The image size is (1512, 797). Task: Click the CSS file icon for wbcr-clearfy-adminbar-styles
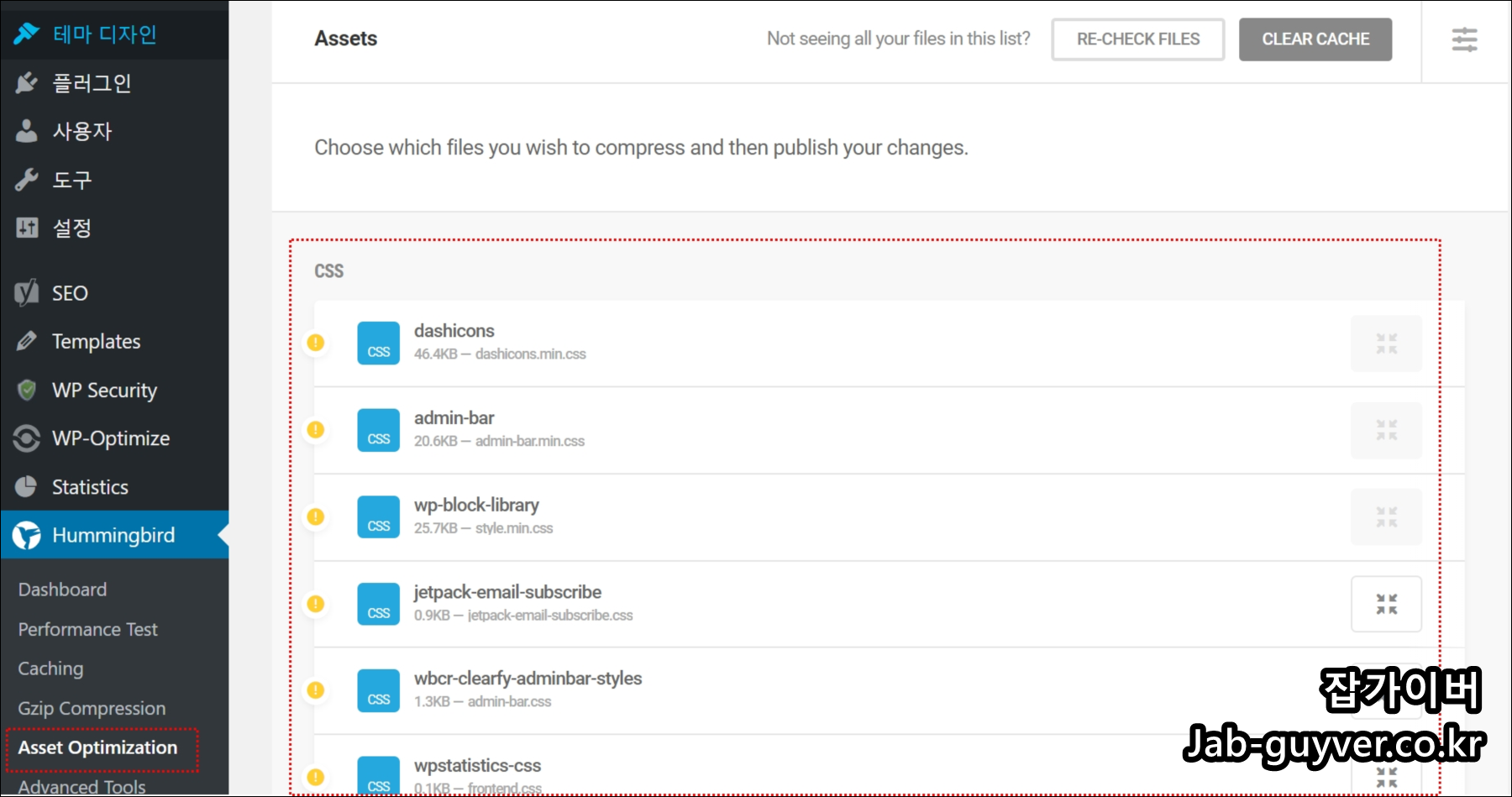pyautogui.click(x=378, y=690)
